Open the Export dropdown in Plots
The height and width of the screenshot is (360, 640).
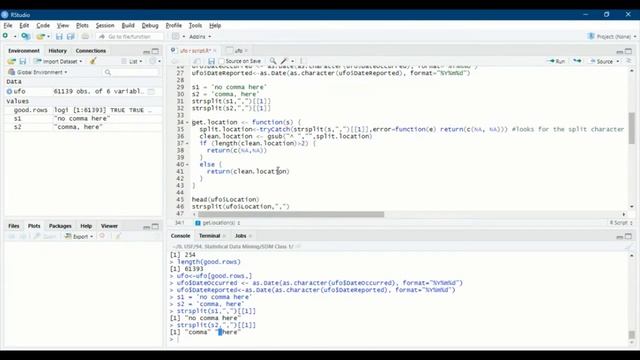79,236
